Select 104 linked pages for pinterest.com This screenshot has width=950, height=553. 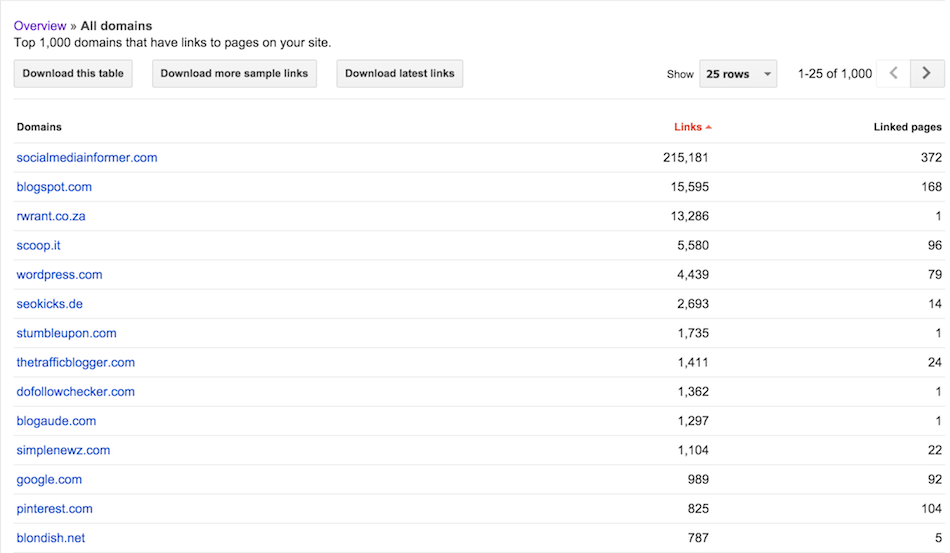click(x=932, y=509)
